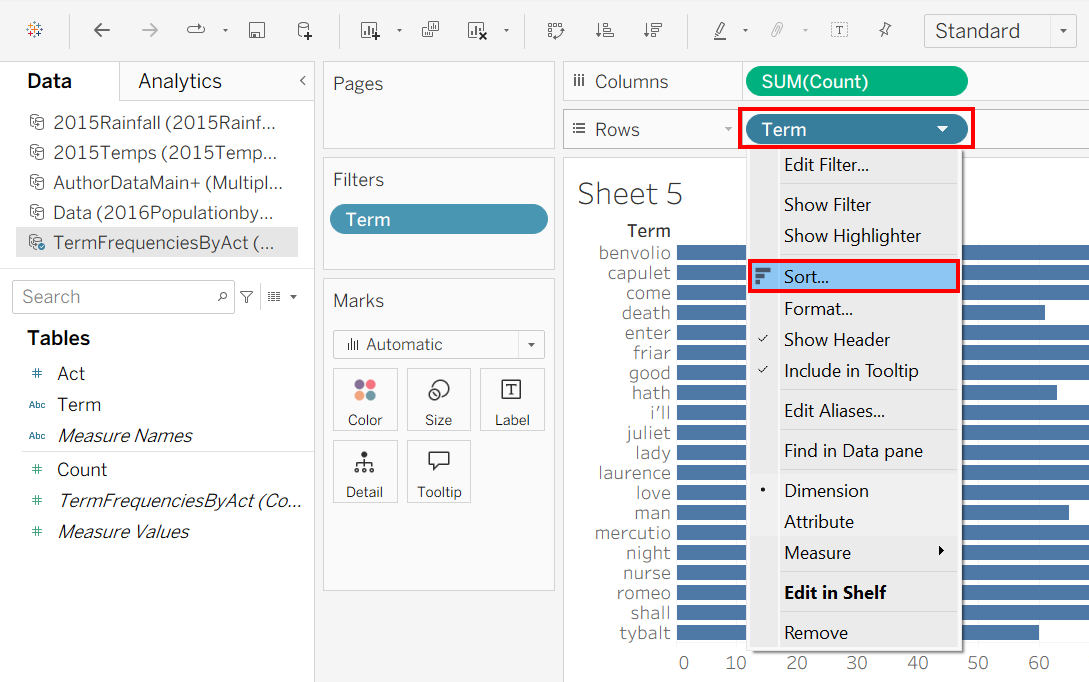Click the Size button on Marks card
This screenshot has width=1089, height=682.
(x=438, y=399)
